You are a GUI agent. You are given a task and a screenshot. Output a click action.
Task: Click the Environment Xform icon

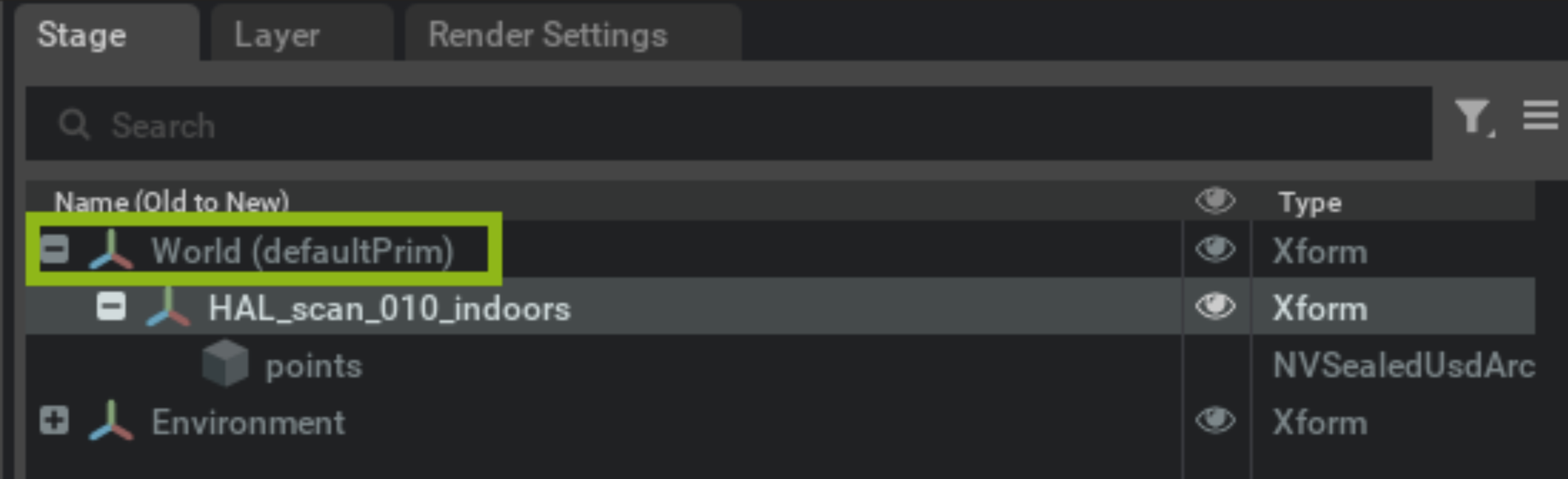(x=111, y=421)
